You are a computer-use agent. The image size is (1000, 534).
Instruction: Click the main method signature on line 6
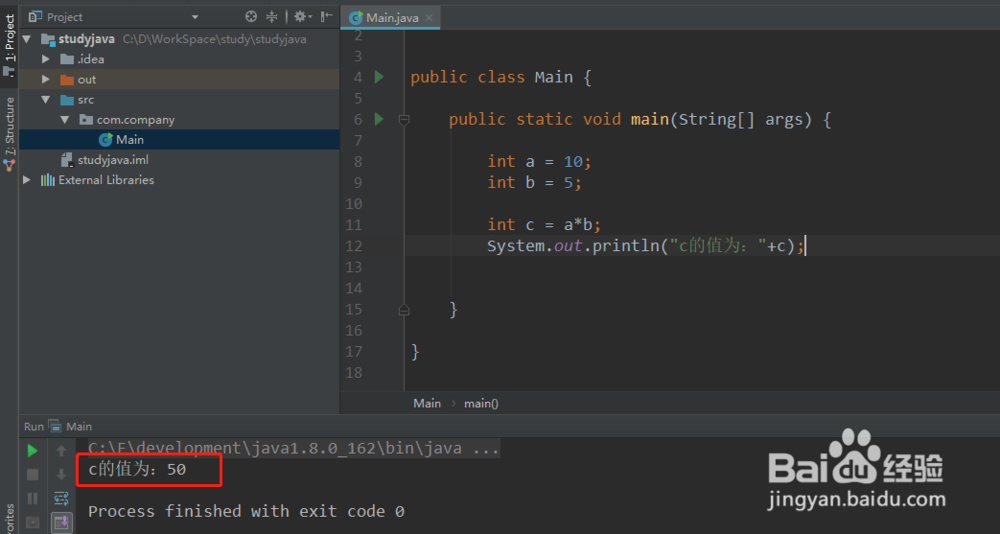(640, 119)
